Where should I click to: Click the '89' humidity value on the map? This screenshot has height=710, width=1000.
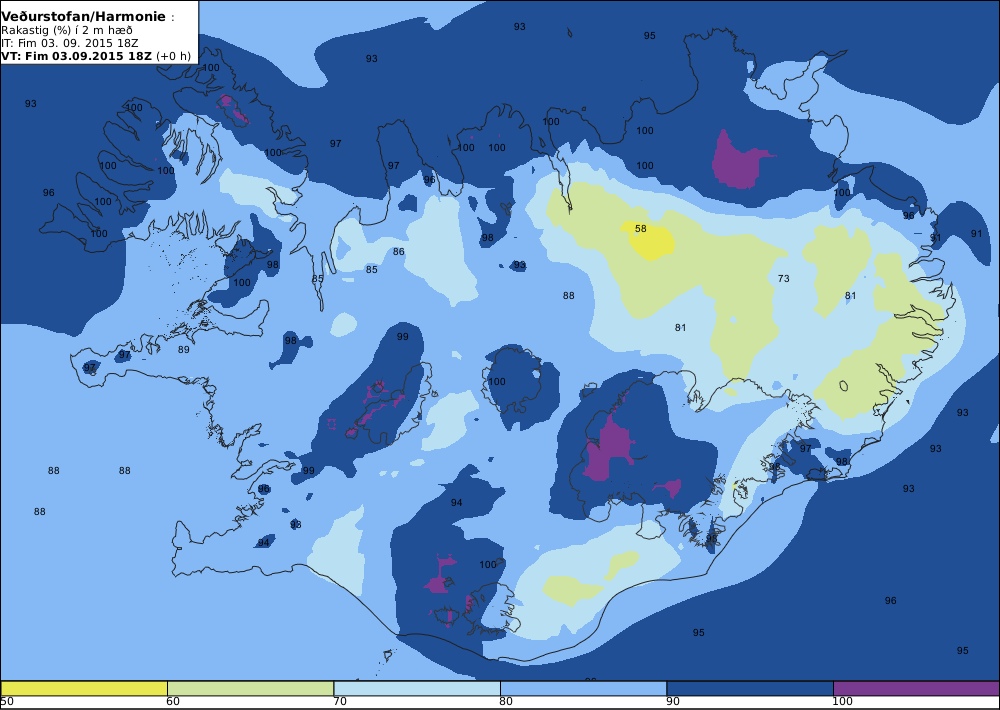(x=184, y=350)
